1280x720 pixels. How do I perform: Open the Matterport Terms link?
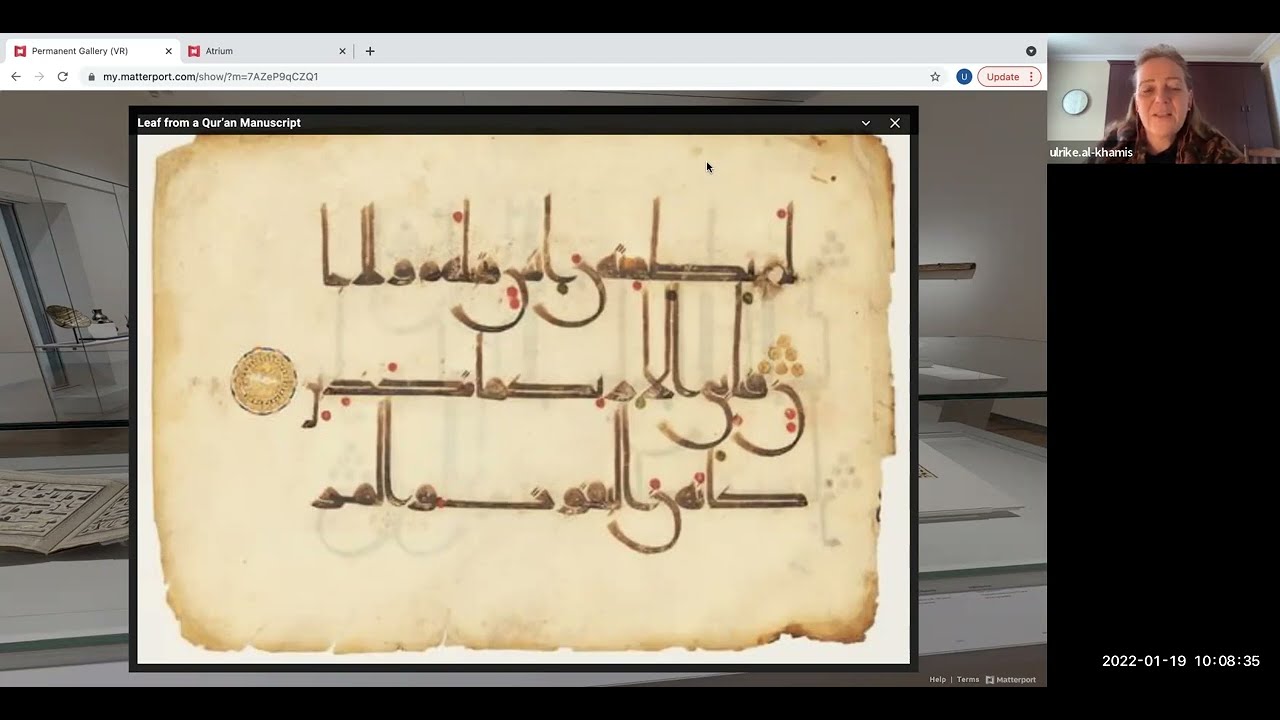[968, 680]
